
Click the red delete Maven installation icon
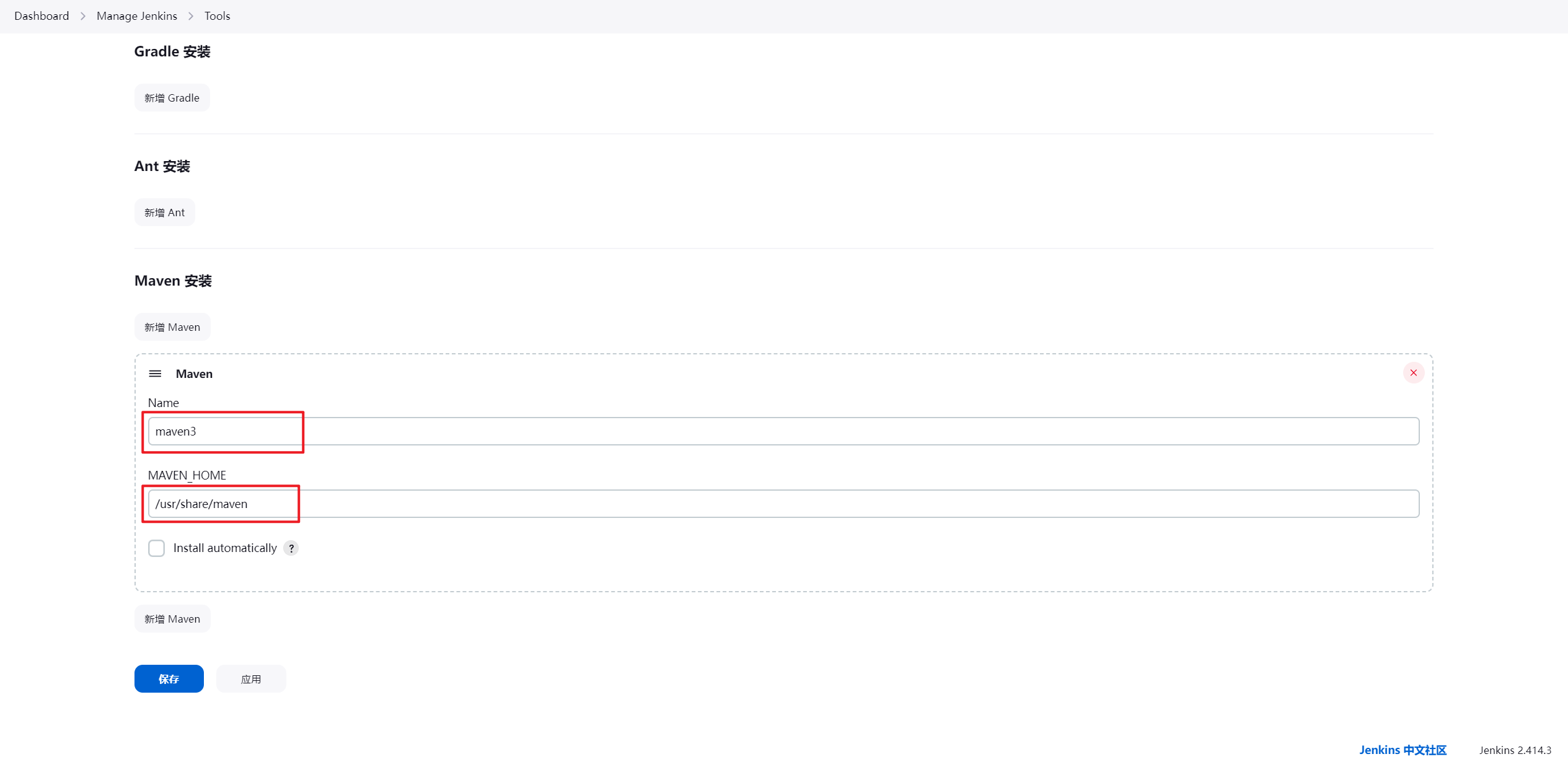1413,373
